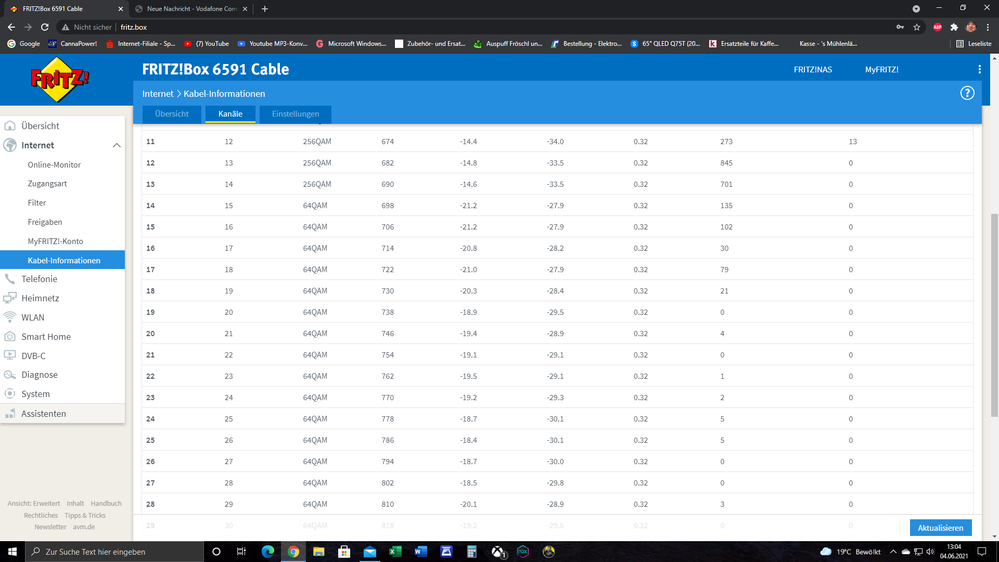This screenshot has width=999, height=562.
Task: Click the Smart Home icon in the sidebar
Action: click(10, 336)
